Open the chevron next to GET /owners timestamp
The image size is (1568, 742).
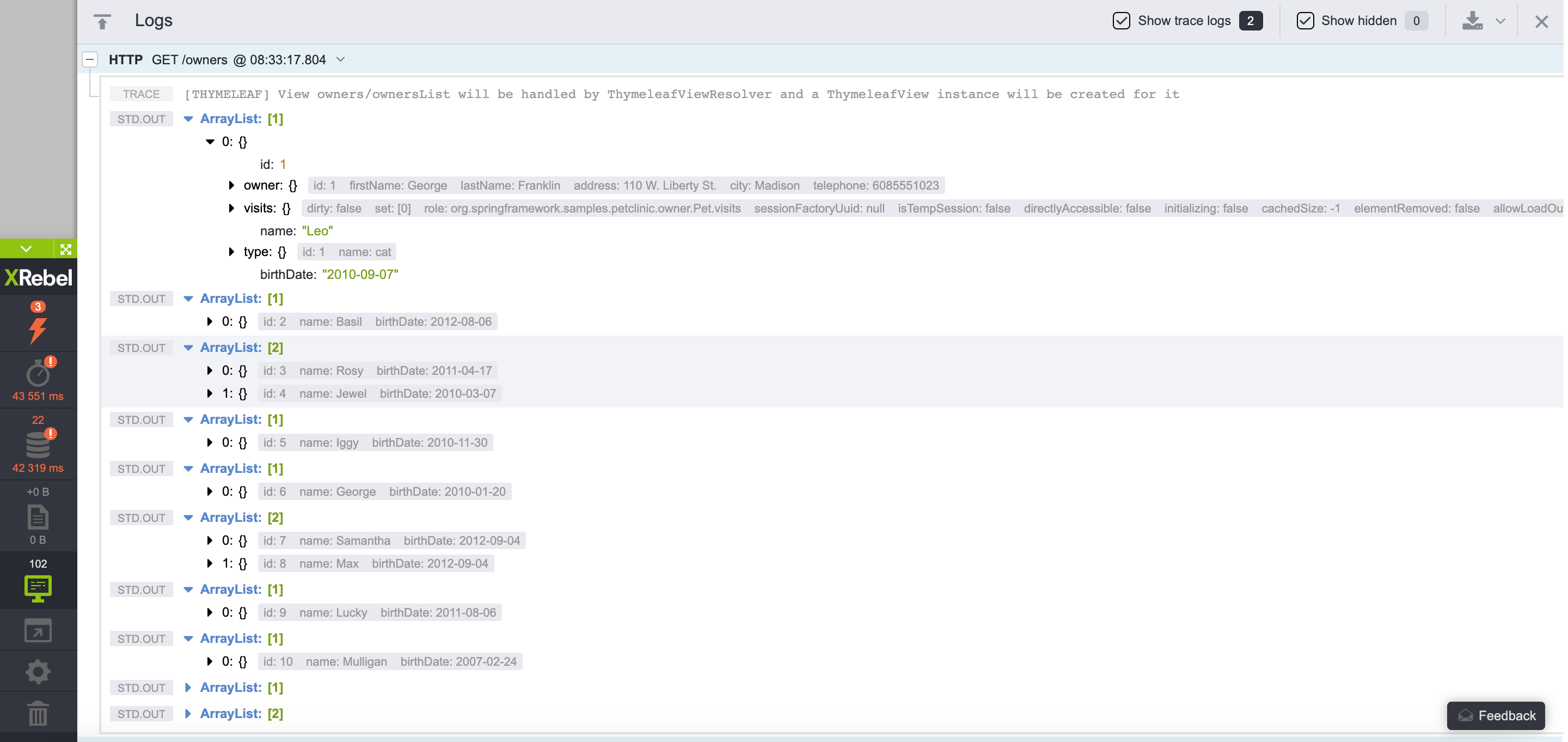click(x=341, y=59)
